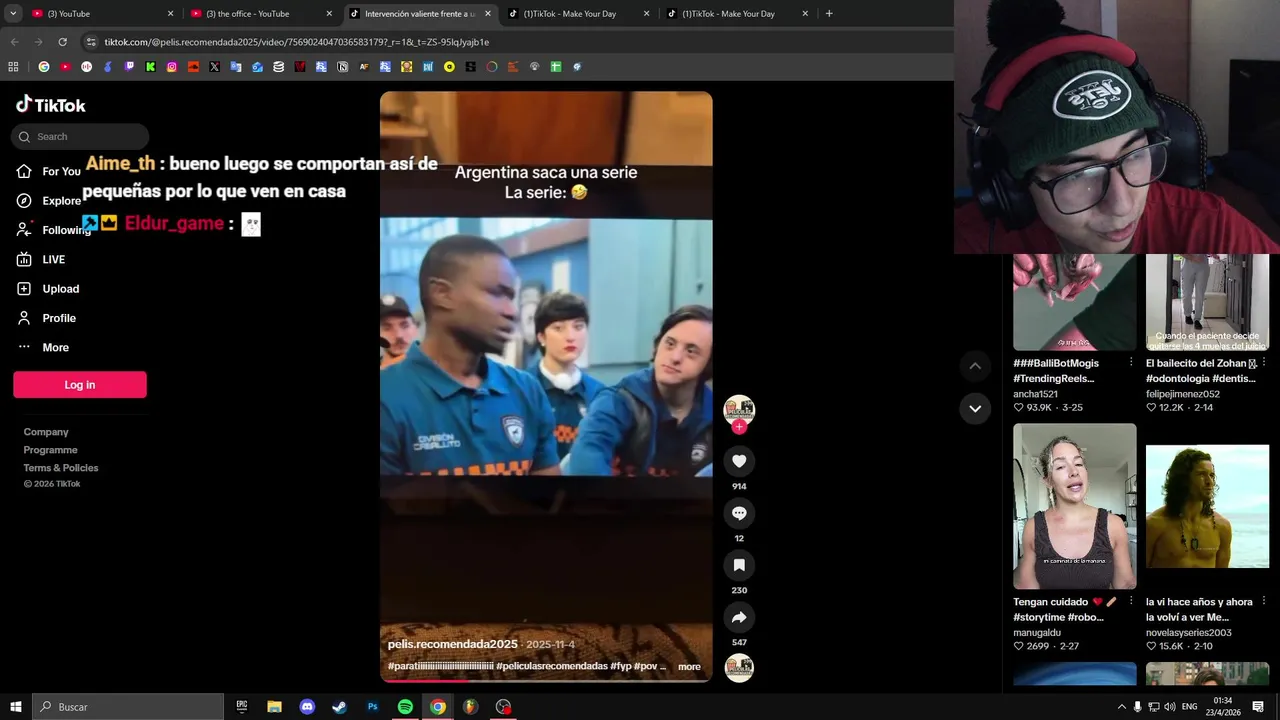Expand the Programme footer section
Screen dimensions: 1280x720
[50, 450]
